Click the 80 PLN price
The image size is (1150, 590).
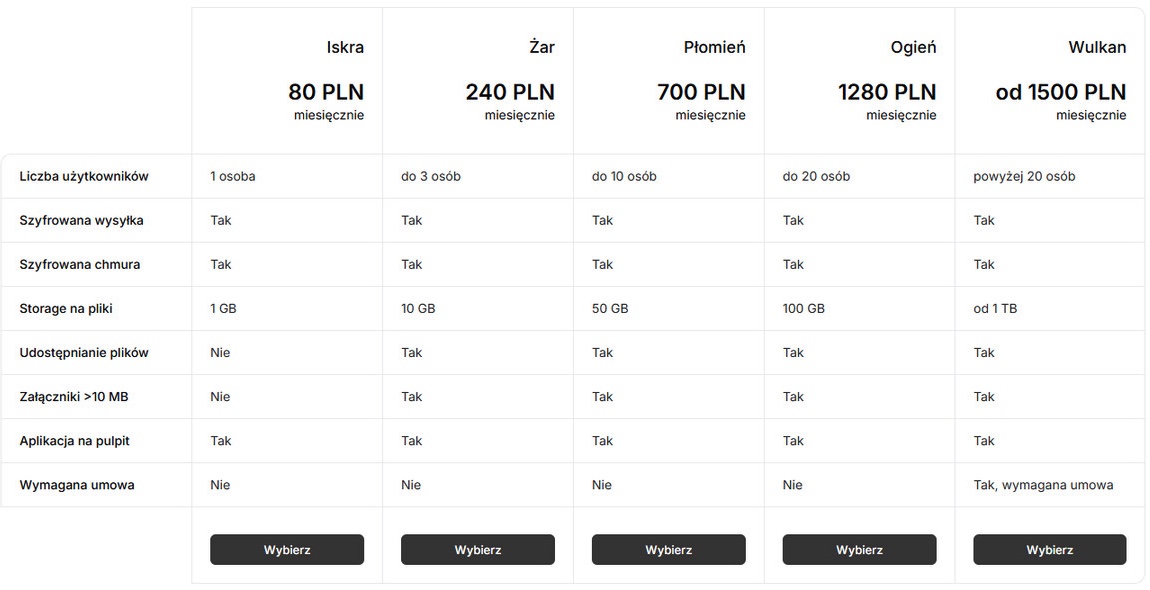click(326, 92)
